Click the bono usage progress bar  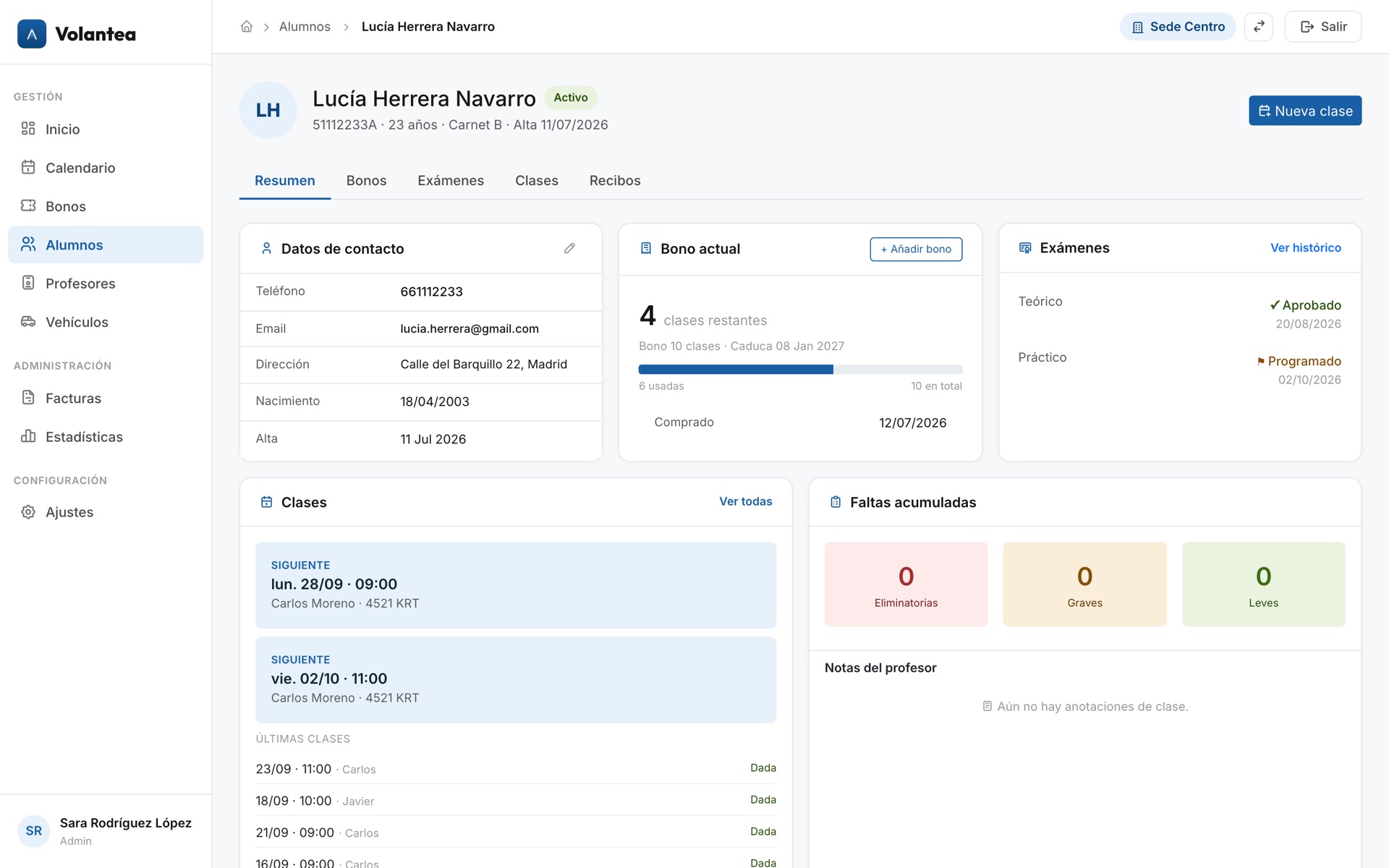(800, 369)
